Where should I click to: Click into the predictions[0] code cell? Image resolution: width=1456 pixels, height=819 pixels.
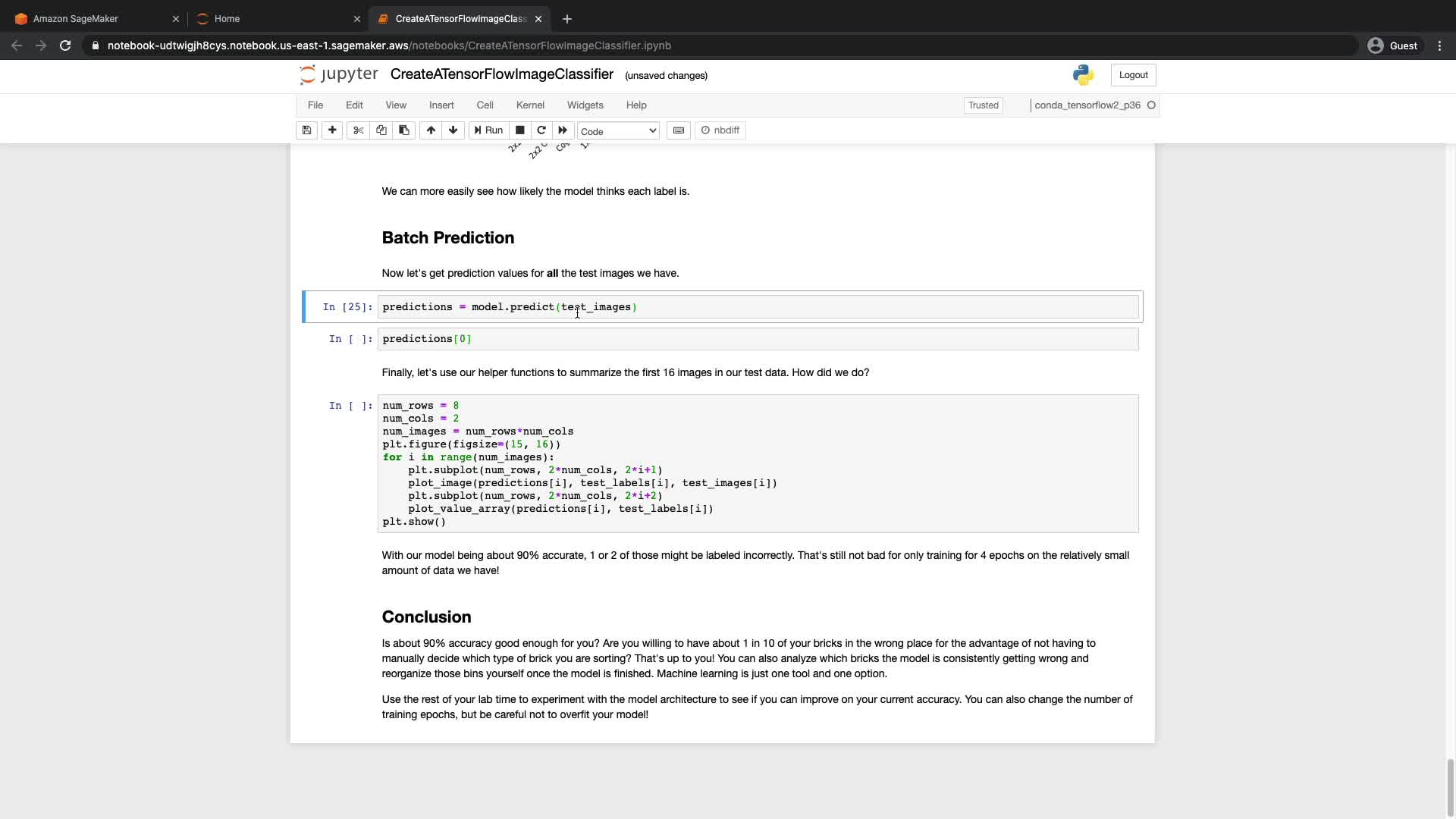click(757, 339)
